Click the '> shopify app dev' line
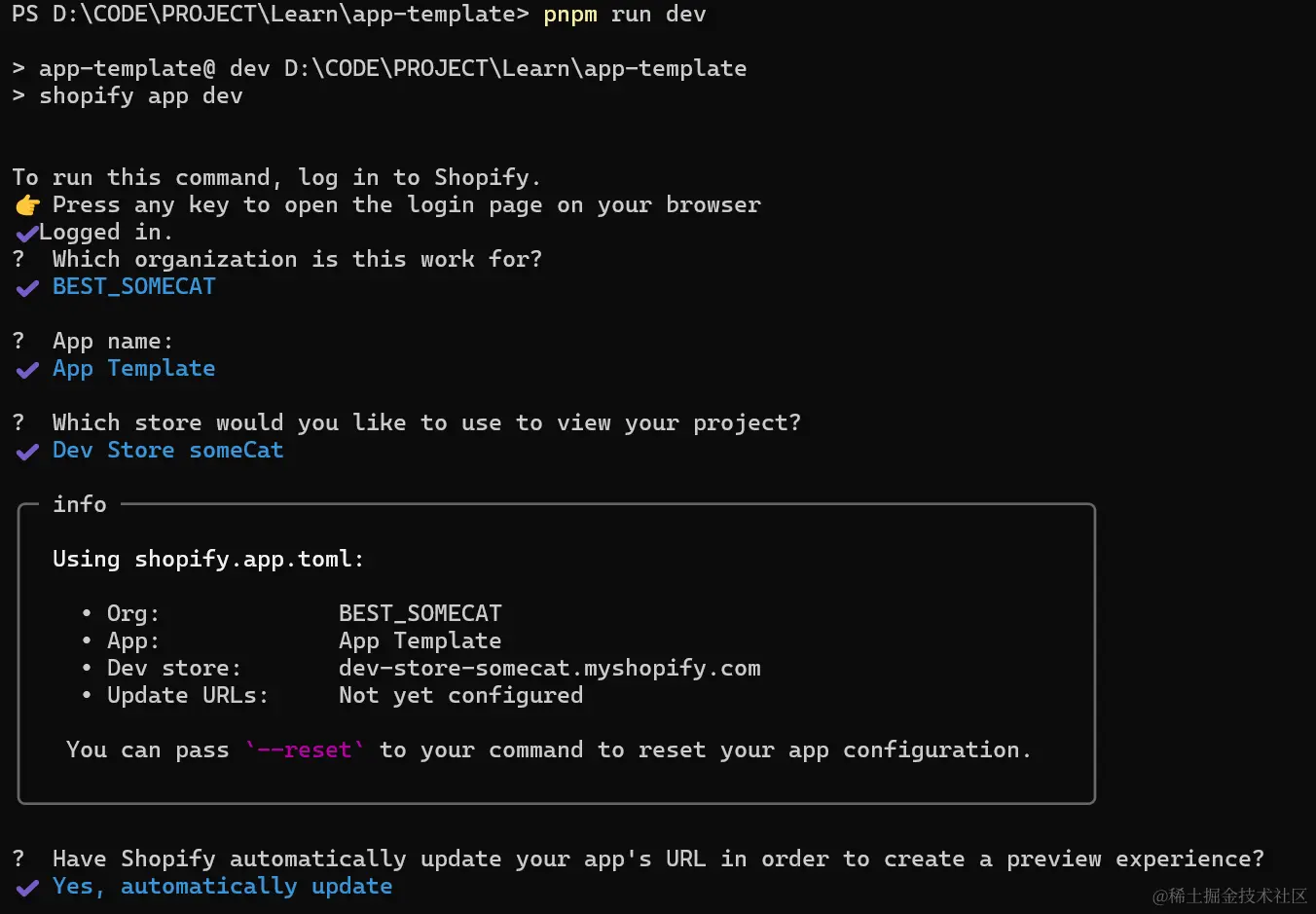 tap(128, 96)
